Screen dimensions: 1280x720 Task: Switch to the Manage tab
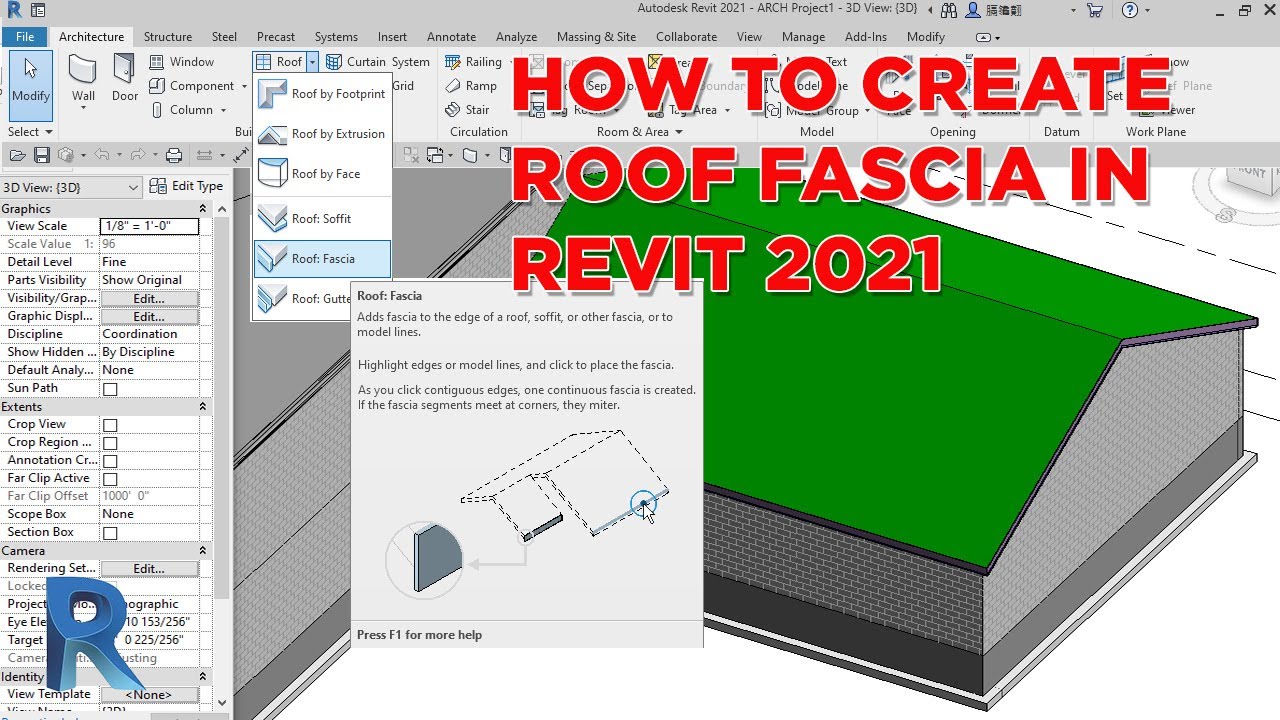tap(803, 37)
